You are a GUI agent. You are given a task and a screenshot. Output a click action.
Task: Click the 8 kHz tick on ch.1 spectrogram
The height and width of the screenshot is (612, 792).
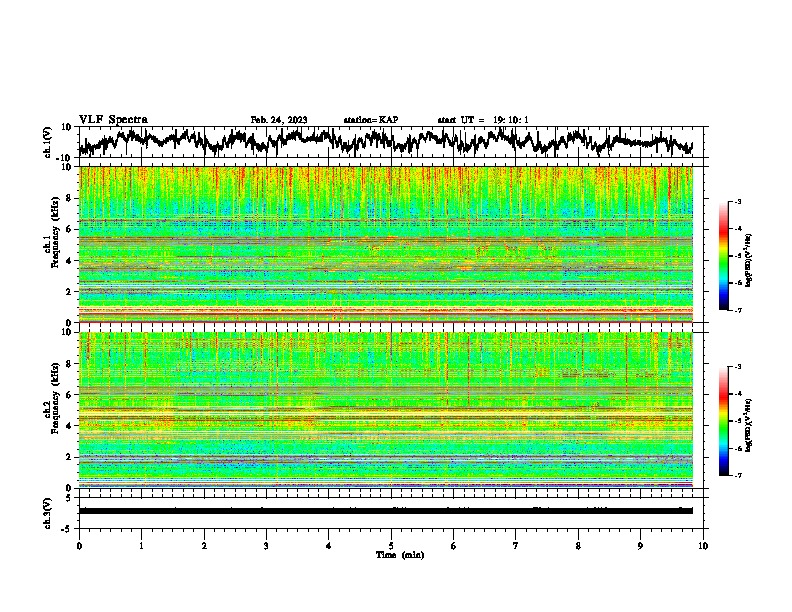pyautogui.click(x=69, y=198)
